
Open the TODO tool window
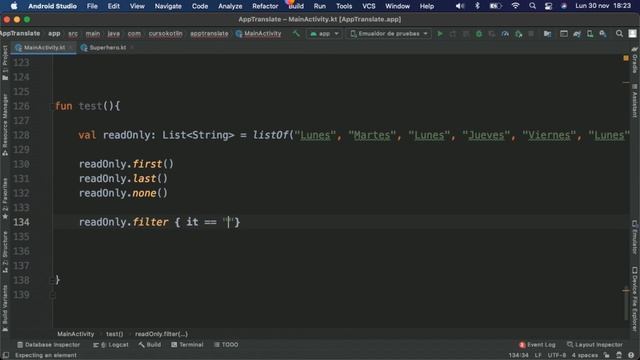[226, 345]
